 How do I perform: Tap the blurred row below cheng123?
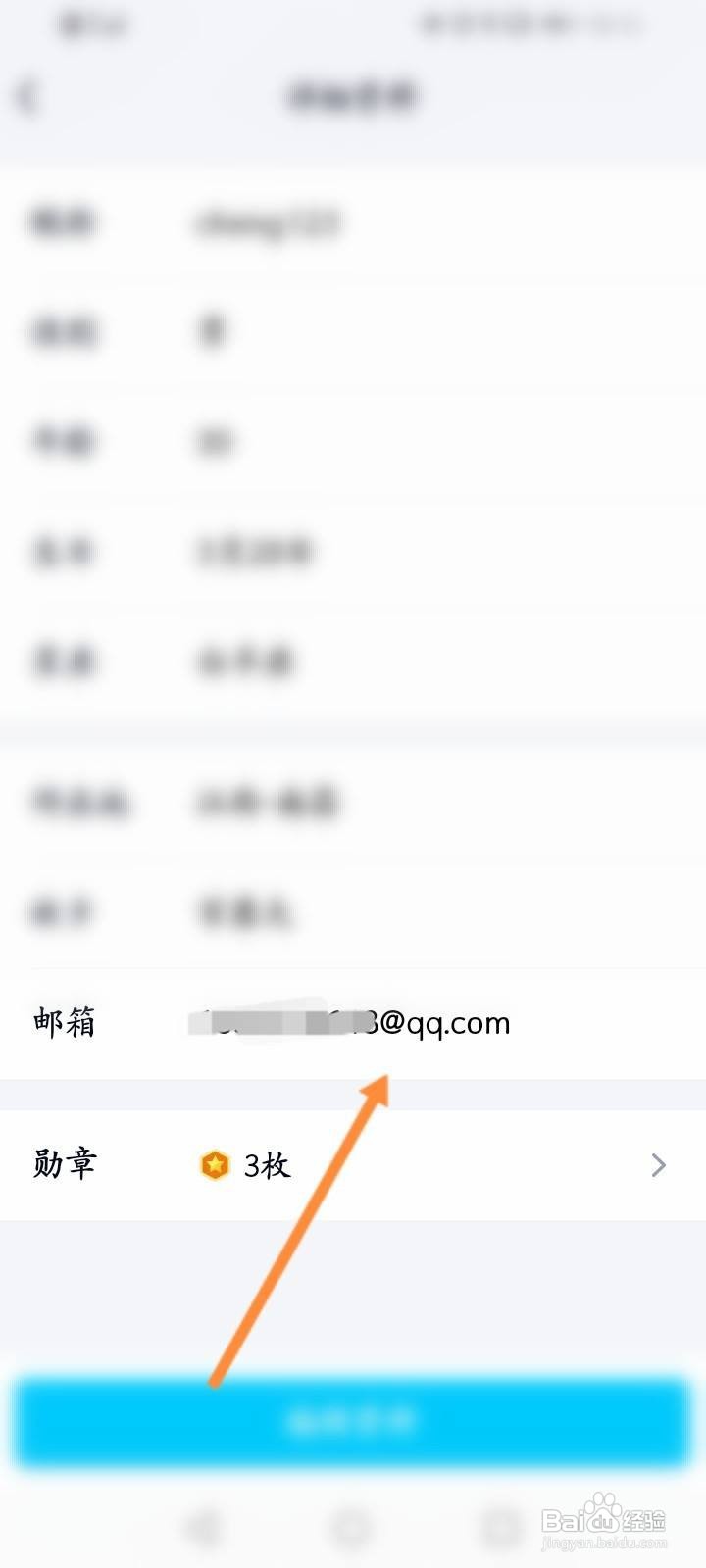pos(353,332)
